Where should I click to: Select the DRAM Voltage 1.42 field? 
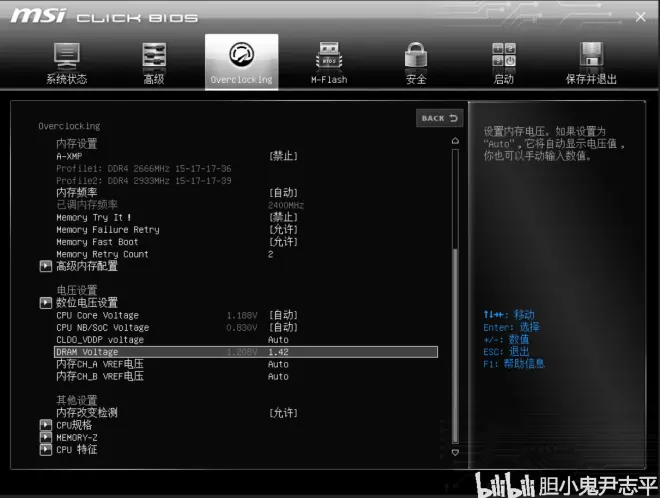(278, 352)
